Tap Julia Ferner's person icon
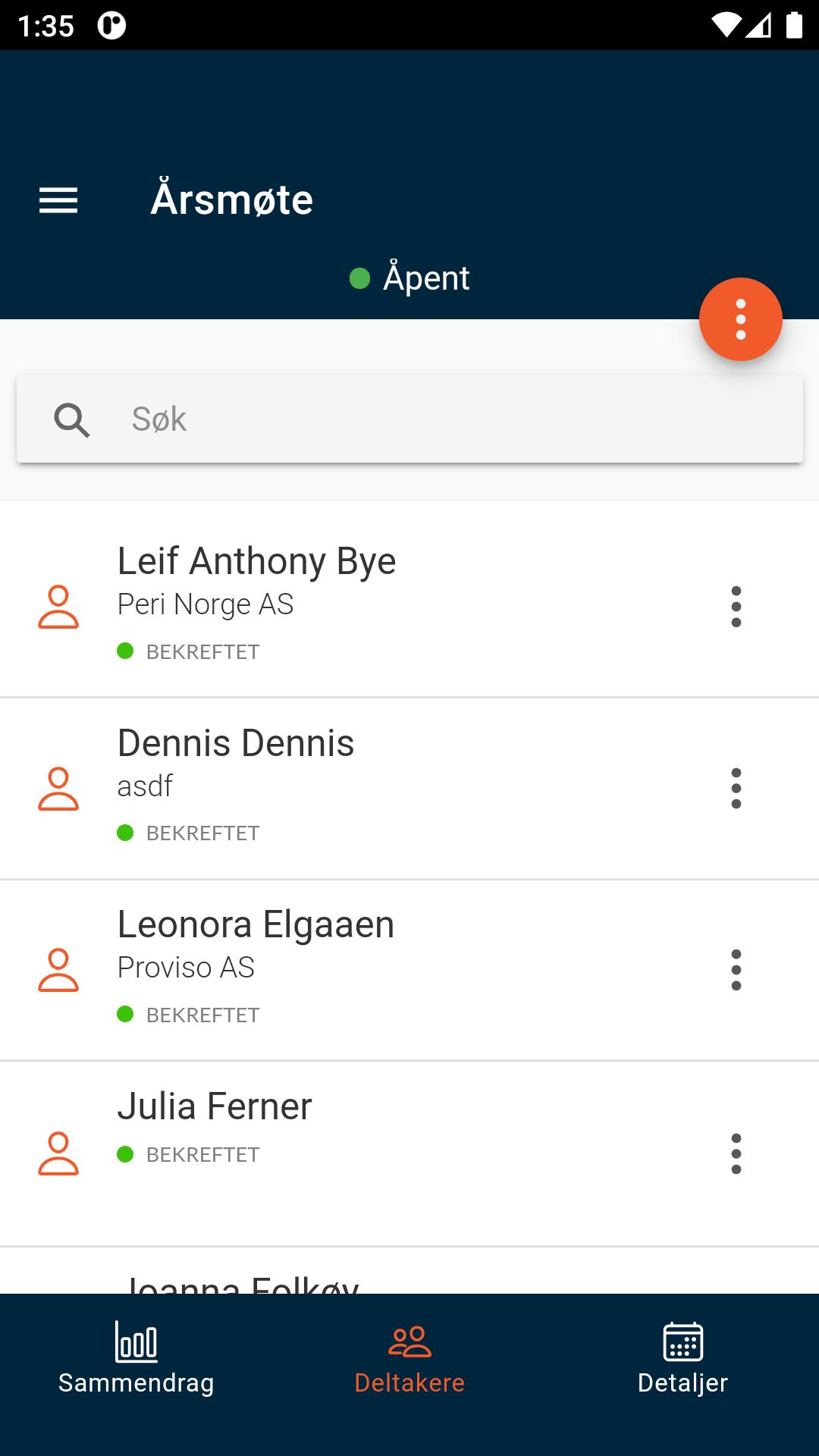819x1456 pixels. [x=58, y=1153]
